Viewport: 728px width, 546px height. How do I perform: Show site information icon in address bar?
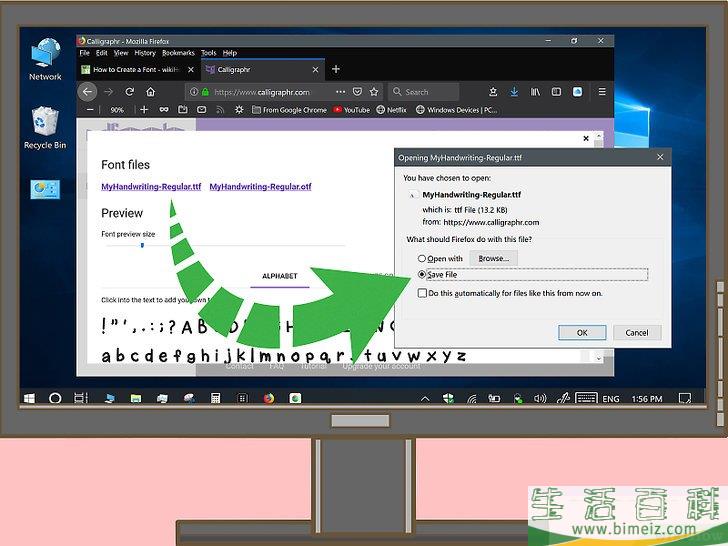[194, 92]
